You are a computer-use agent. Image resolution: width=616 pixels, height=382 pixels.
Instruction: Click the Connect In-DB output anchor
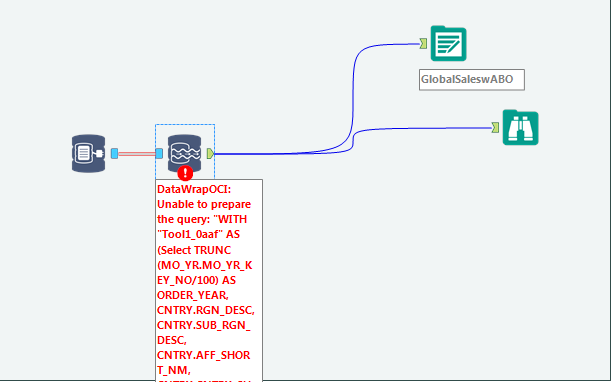tap(114, 154)
